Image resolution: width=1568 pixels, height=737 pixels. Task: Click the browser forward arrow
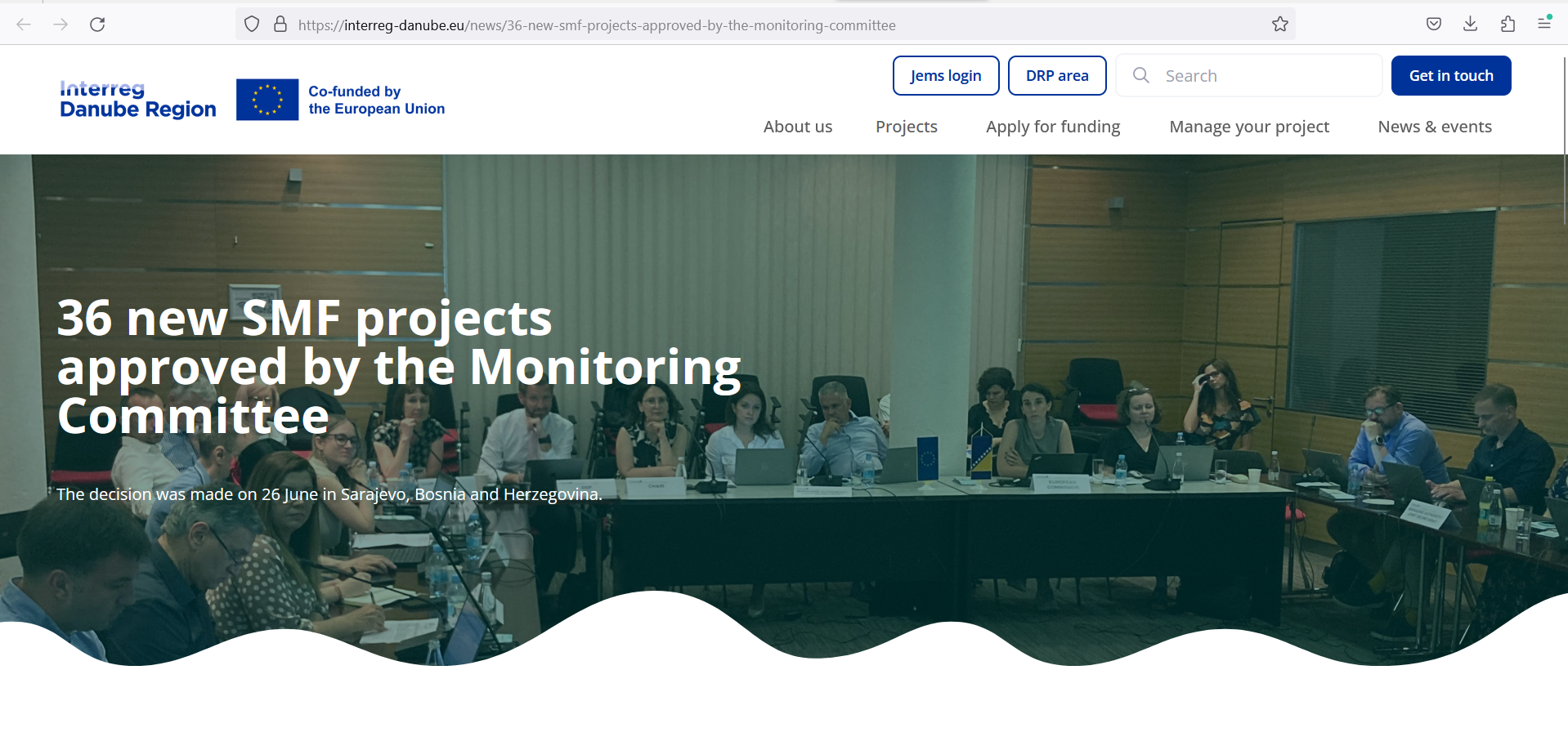60,25
